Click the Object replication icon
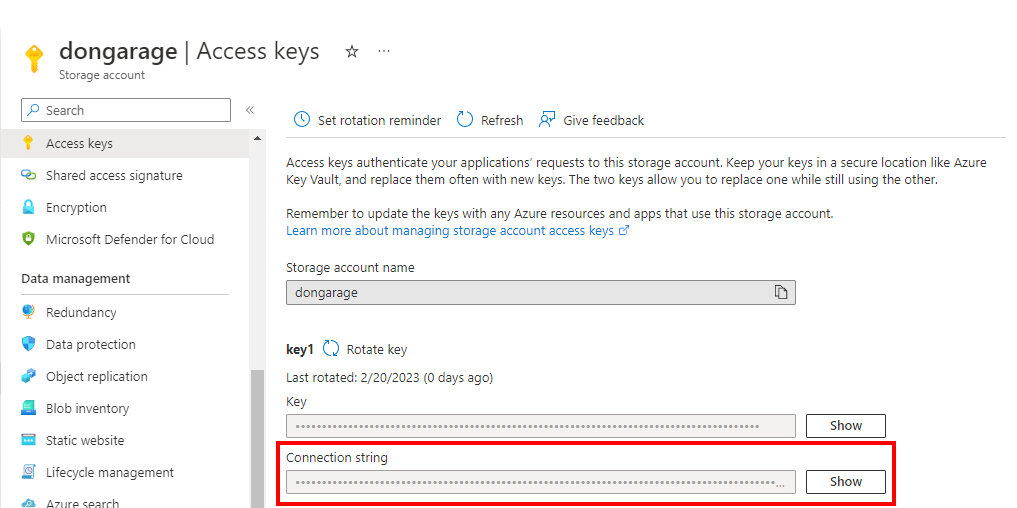Viewport: 1017px width, 508px height. [28, 376]
